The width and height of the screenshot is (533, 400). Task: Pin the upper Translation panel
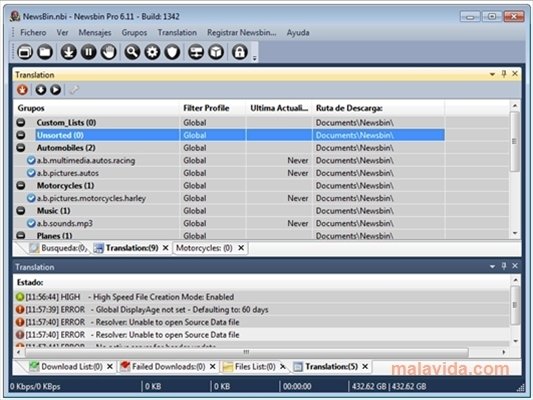(504, 74)
